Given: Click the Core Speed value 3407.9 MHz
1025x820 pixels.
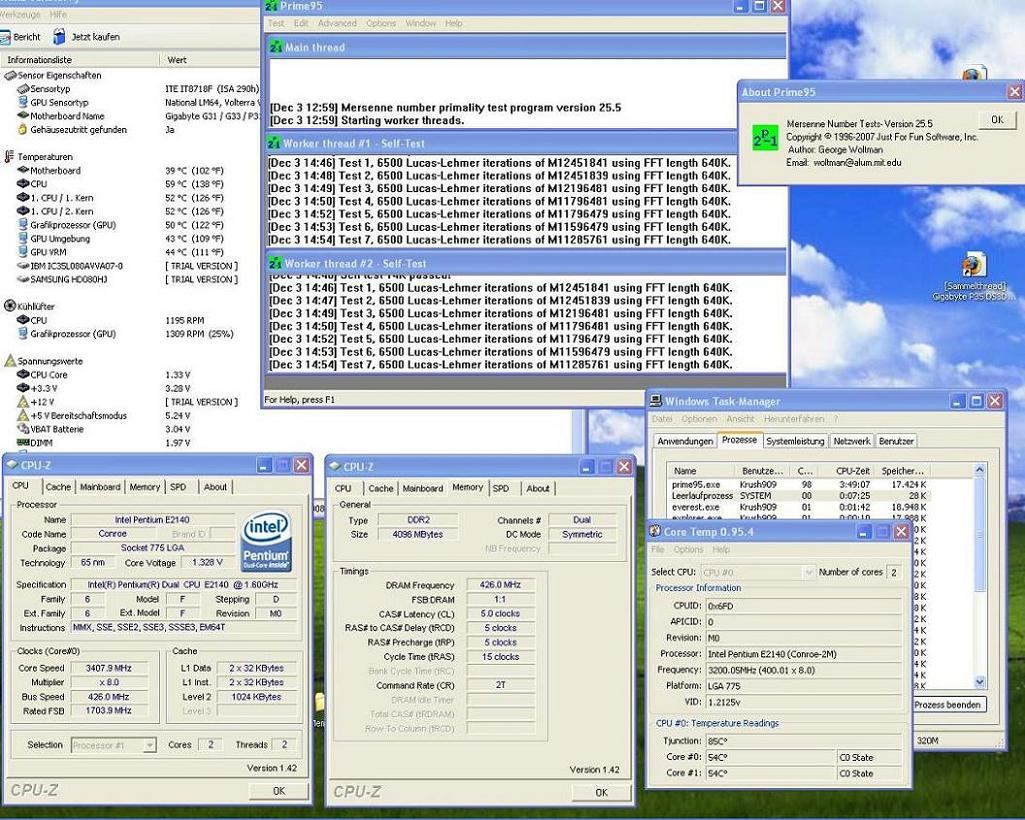Looking at the screenshot, I should (109, 668).
